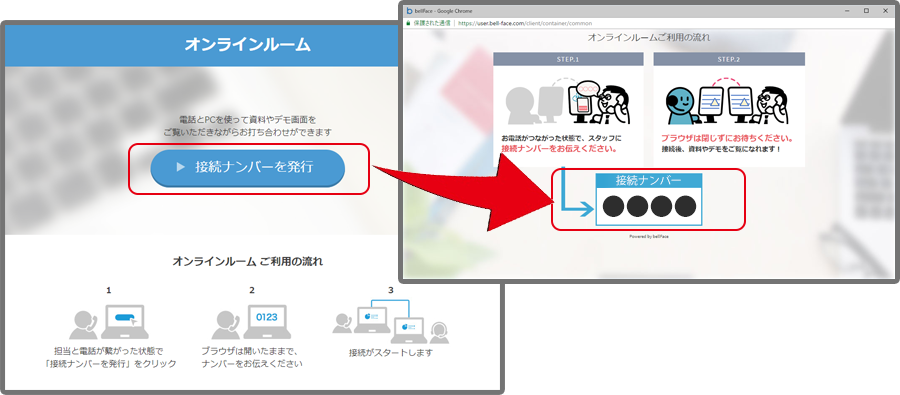The image size is (900, 395).
Task: Click the play triangle icon in 接続ナンバーを発行
Action: pos(181,168)
